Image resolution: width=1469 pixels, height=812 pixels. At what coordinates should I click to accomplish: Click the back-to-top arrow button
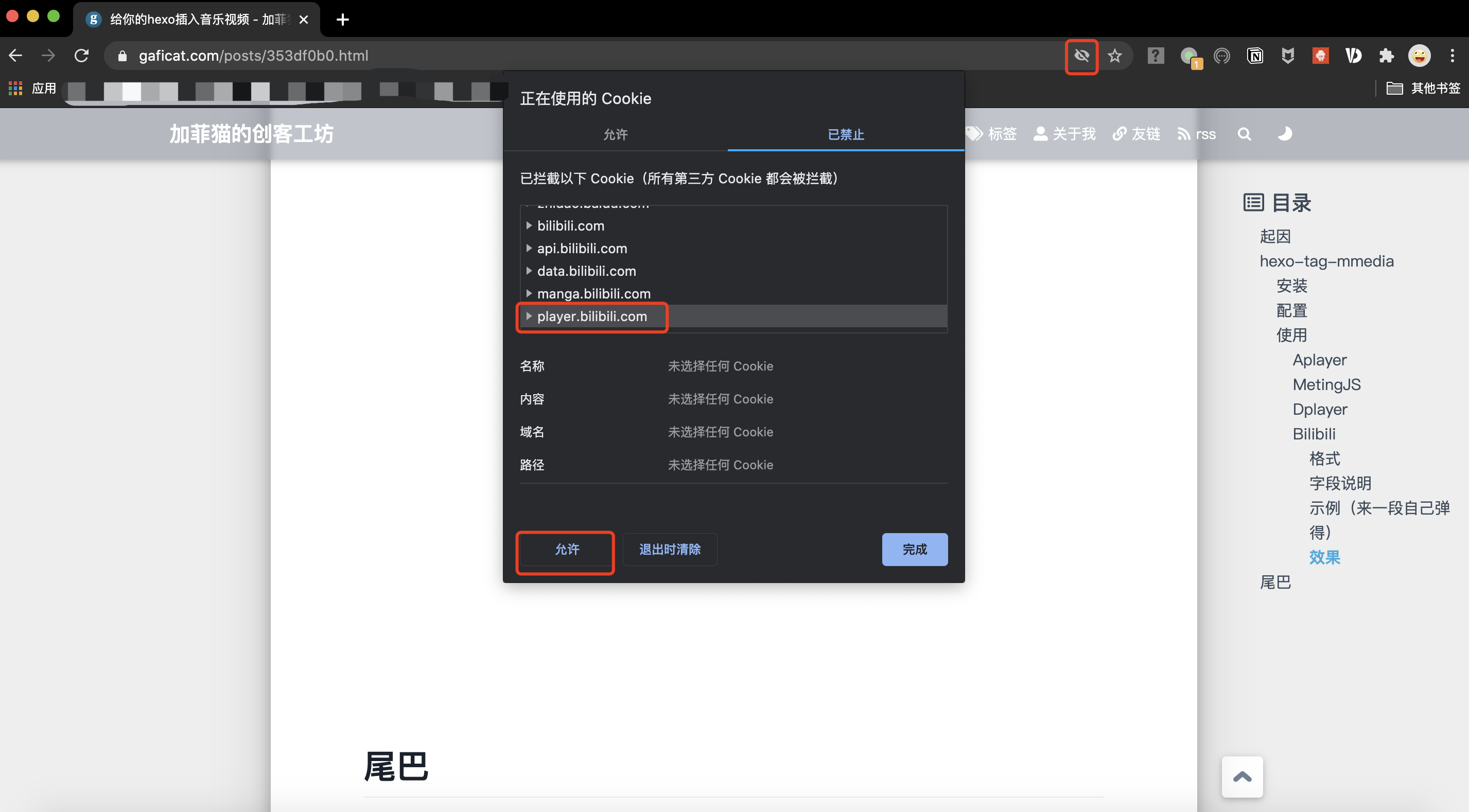1242,776
